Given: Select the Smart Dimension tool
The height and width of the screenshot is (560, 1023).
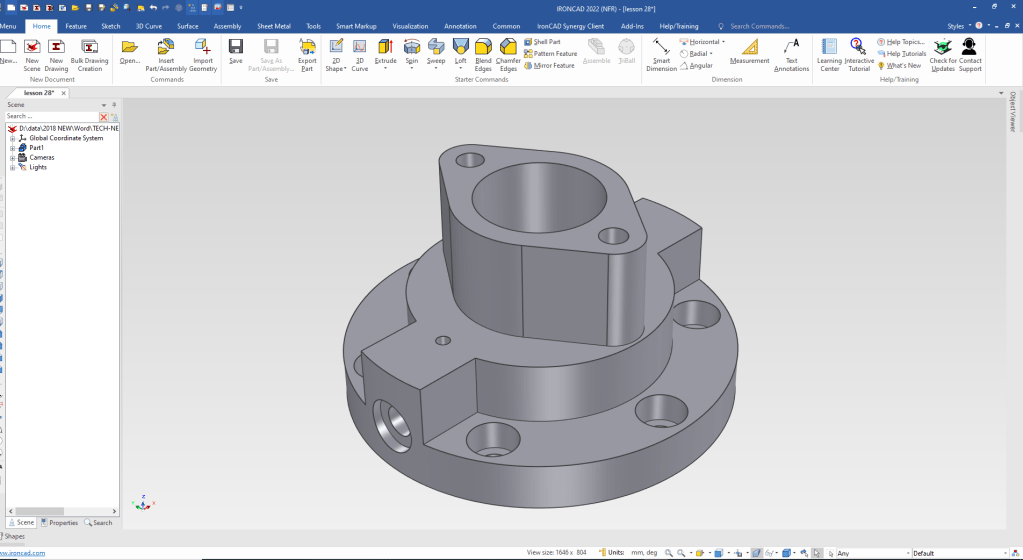Looking at the screenshot, I should point(661,47).
